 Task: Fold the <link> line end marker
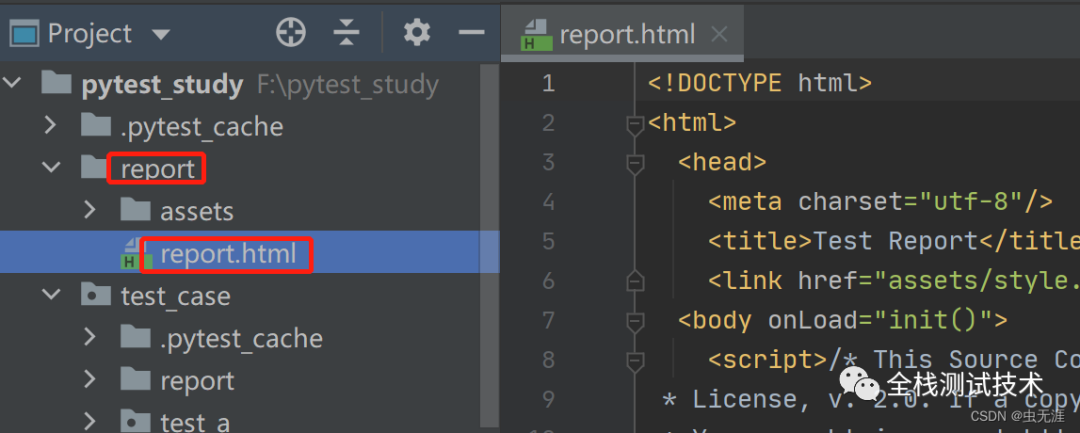(x=634, y=281)
